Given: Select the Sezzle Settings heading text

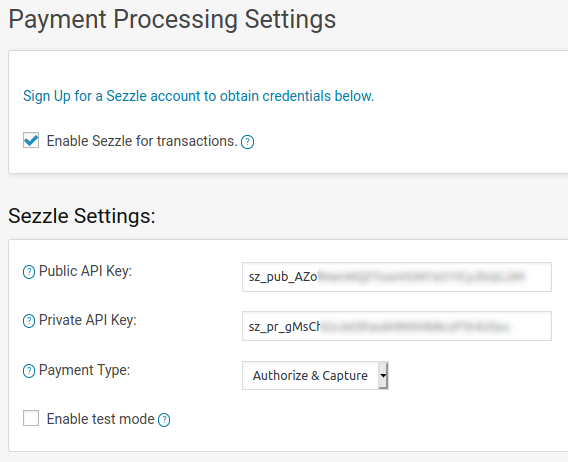Looking at the screenshot, I should coord(82,216).
